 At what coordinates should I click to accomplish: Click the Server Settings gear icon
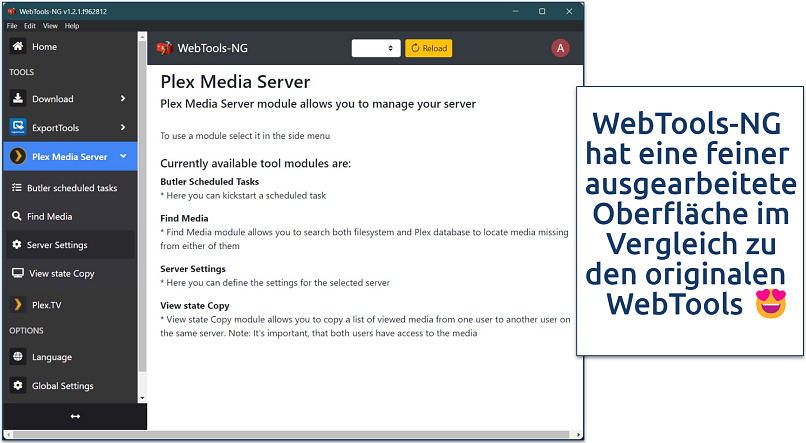(18, 245)
